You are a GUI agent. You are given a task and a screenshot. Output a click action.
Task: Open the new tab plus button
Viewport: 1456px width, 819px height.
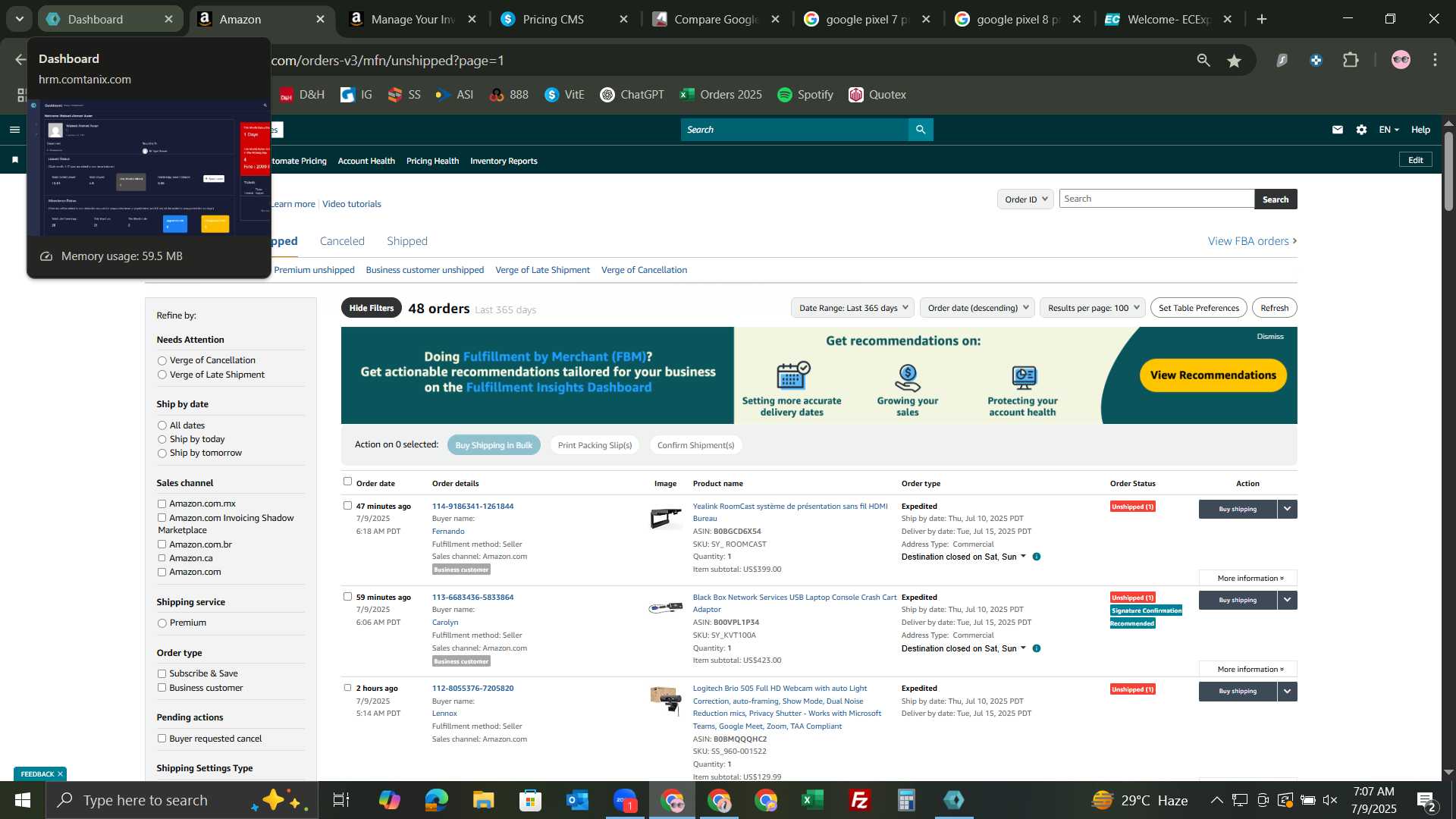(x=1262, y=19)
